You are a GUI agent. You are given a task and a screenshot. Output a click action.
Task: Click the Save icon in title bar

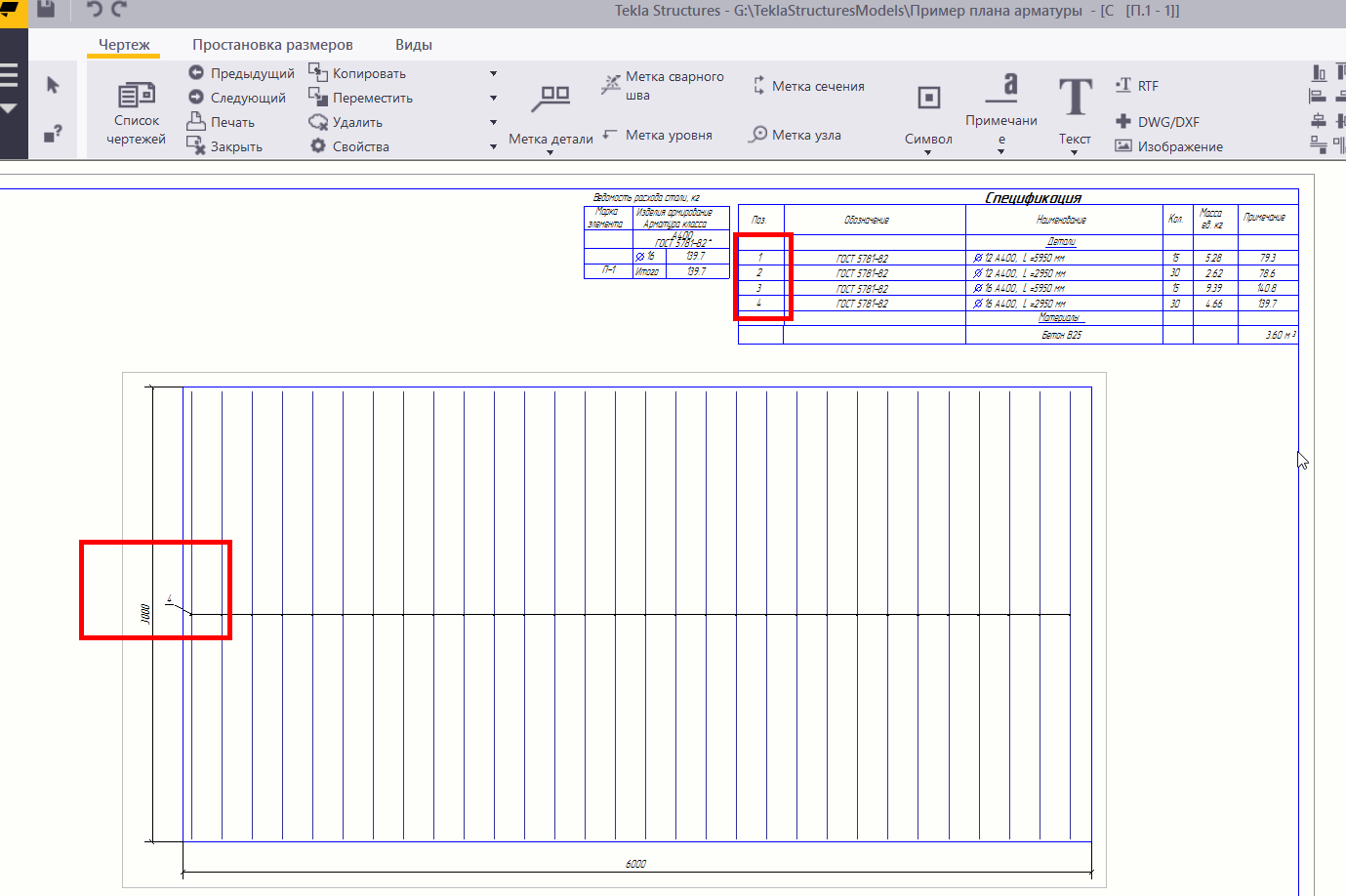point(46,10)
